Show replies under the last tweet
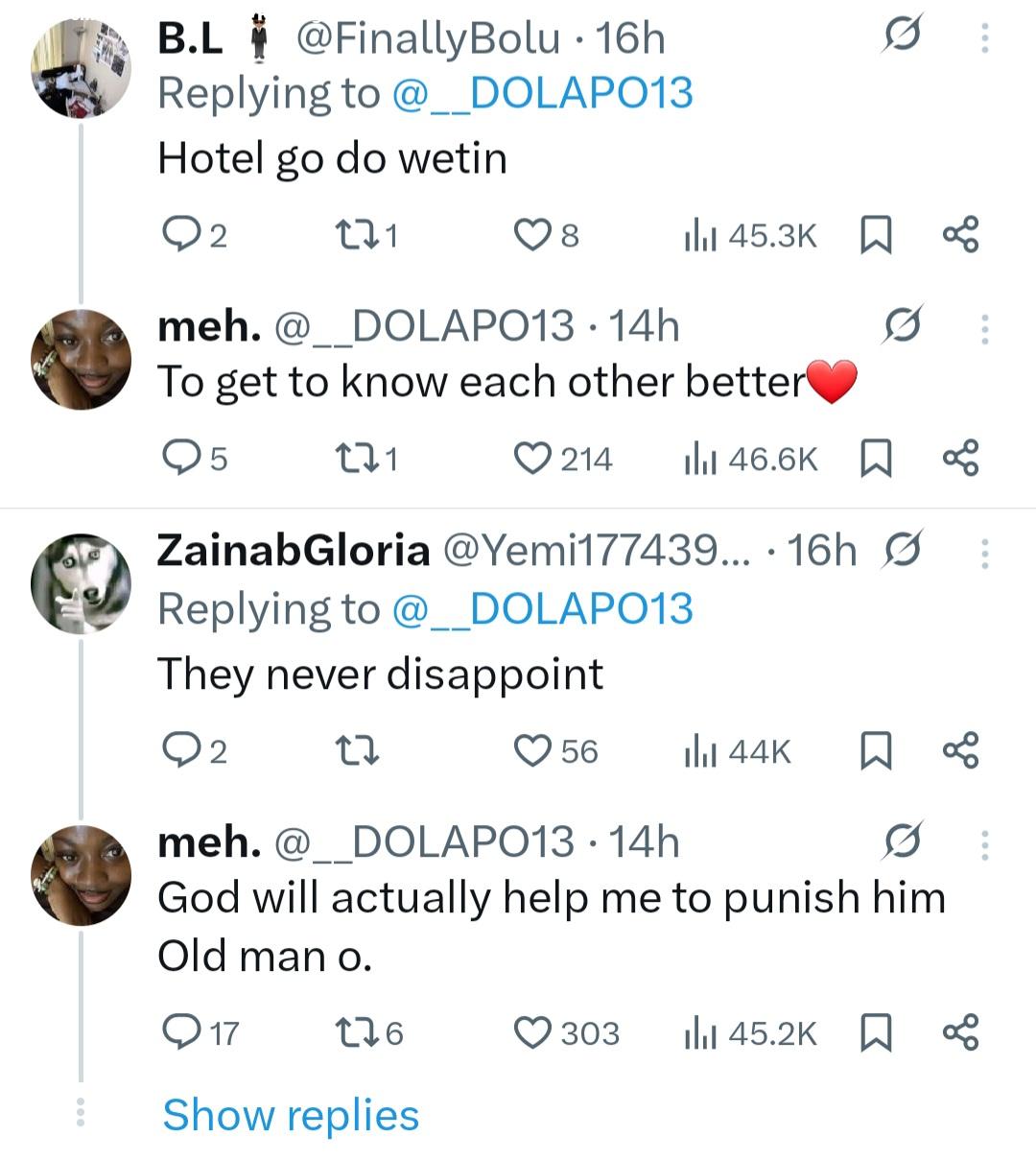The width and height of the screenshot is (1036, 1160). [x=291, y=1115]
